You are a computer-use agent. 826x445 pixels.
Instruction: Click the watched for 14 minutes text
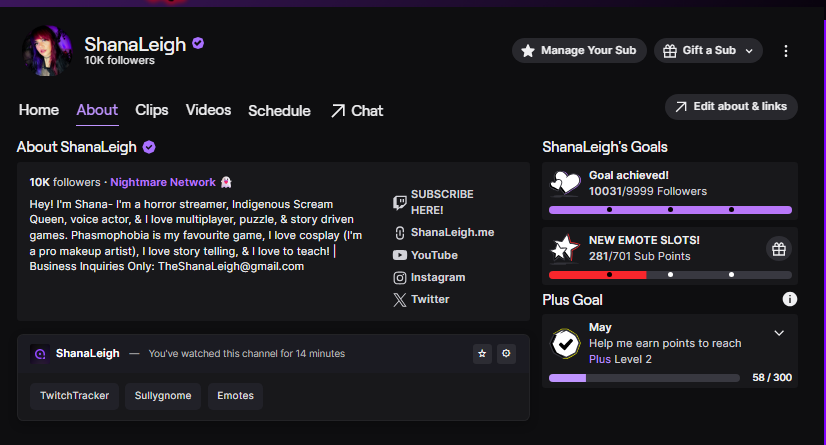tap(247, 354)
